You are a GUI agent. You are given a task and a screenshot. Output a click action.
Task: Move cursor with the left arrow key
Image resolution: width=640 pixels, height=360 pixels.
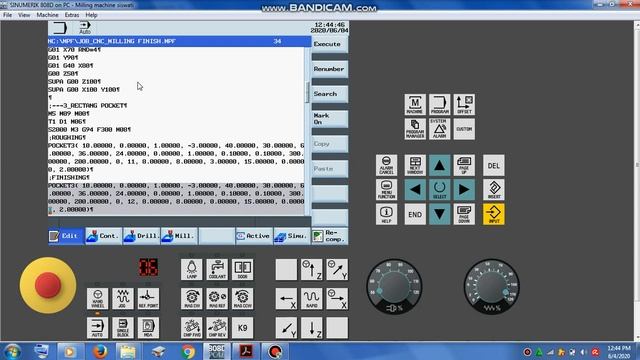pyautogui.click(x=415, y=189)
